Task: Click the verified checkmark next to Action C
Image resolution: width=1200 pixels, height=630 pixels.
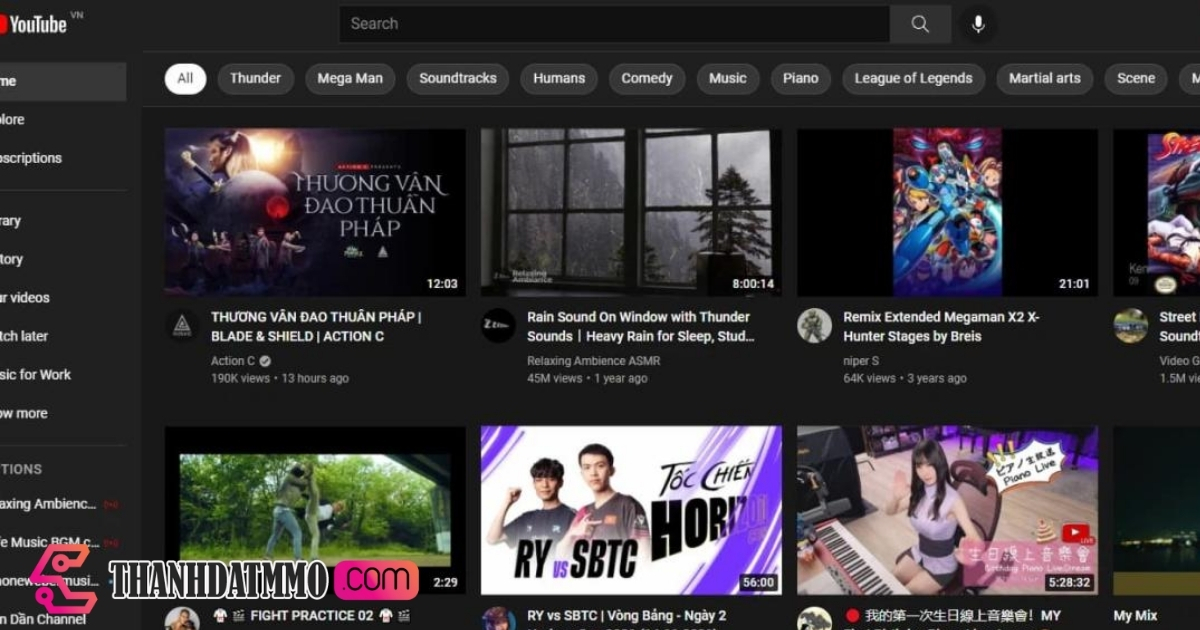Action: point(265,360)
